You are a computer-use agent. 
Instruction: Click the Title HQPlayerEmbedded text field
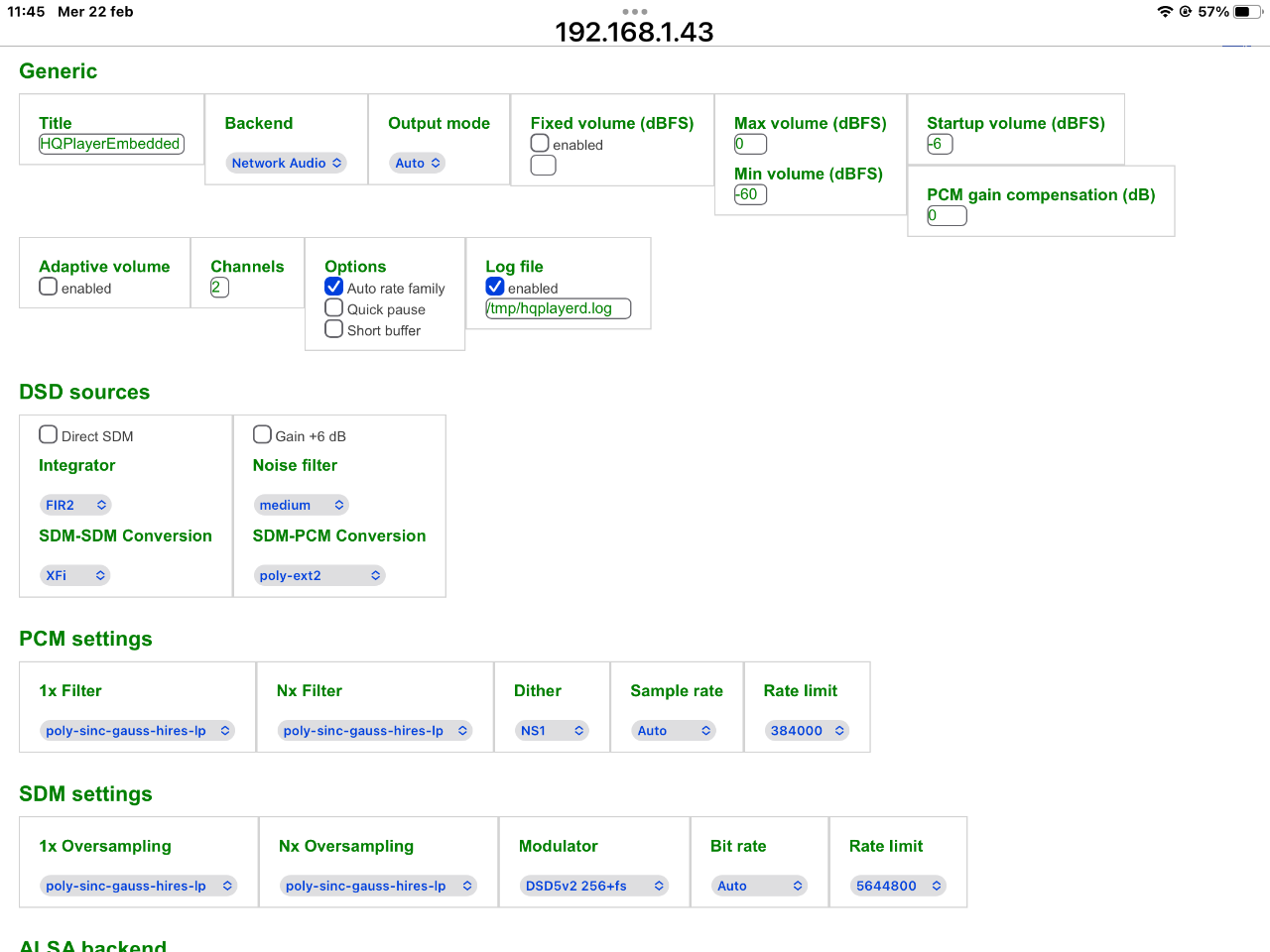111,144
